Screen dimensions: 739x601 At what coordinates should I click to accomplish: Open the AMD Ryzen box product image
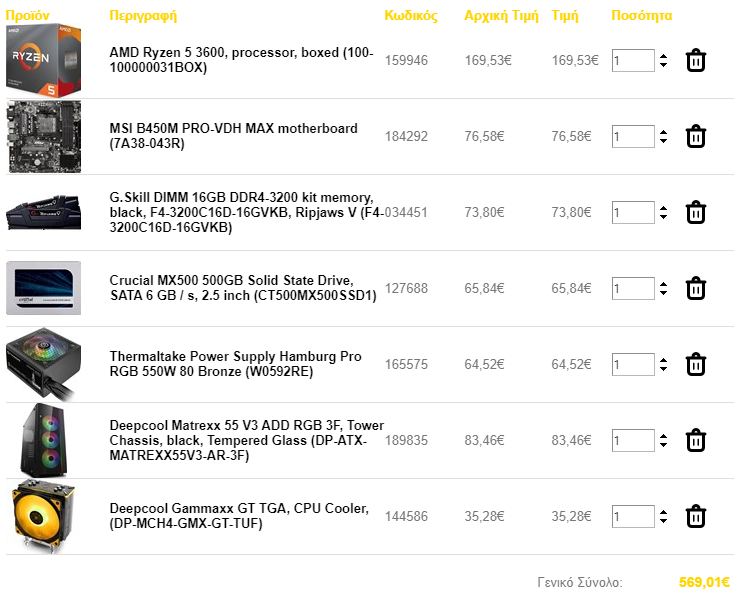pos(43,60)
